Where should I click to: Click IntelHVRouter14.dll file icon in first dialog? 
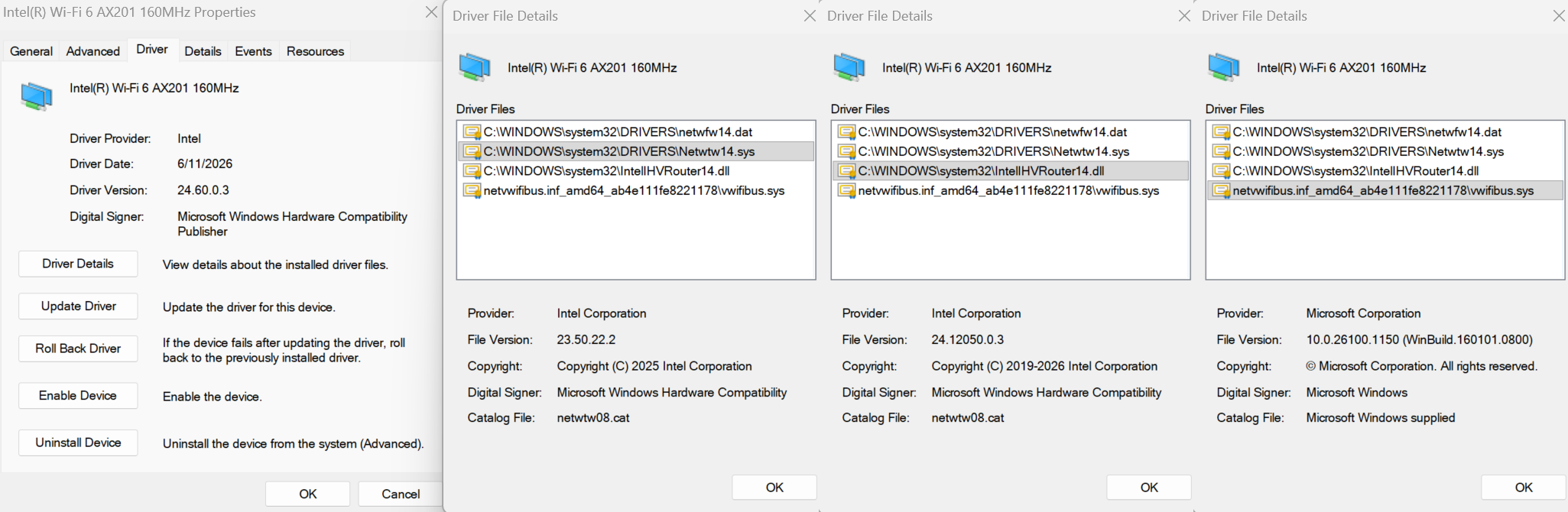pyautogui.click(x=472, y=171)
